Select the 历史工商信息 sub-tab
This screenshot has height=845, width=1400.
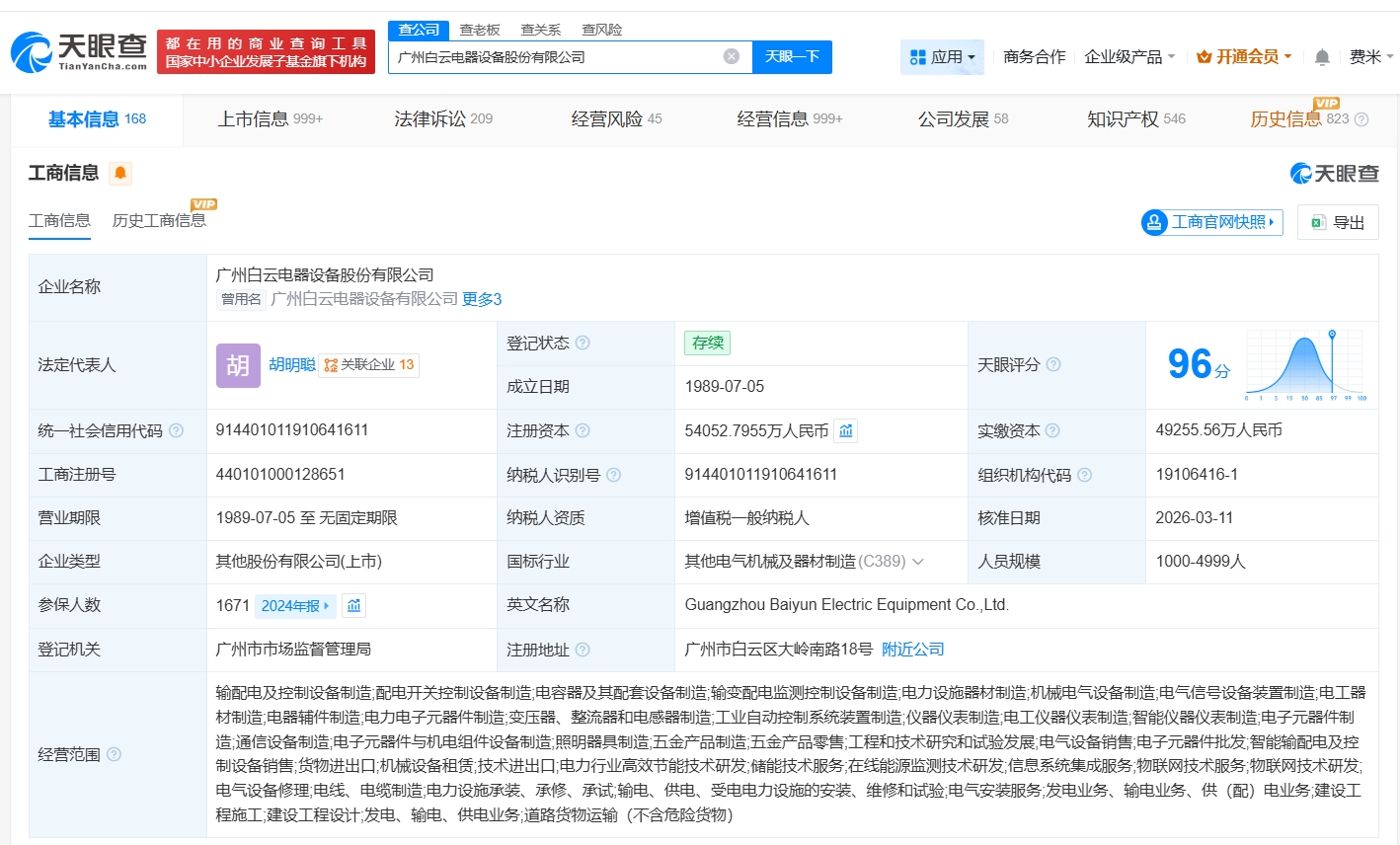159,220
